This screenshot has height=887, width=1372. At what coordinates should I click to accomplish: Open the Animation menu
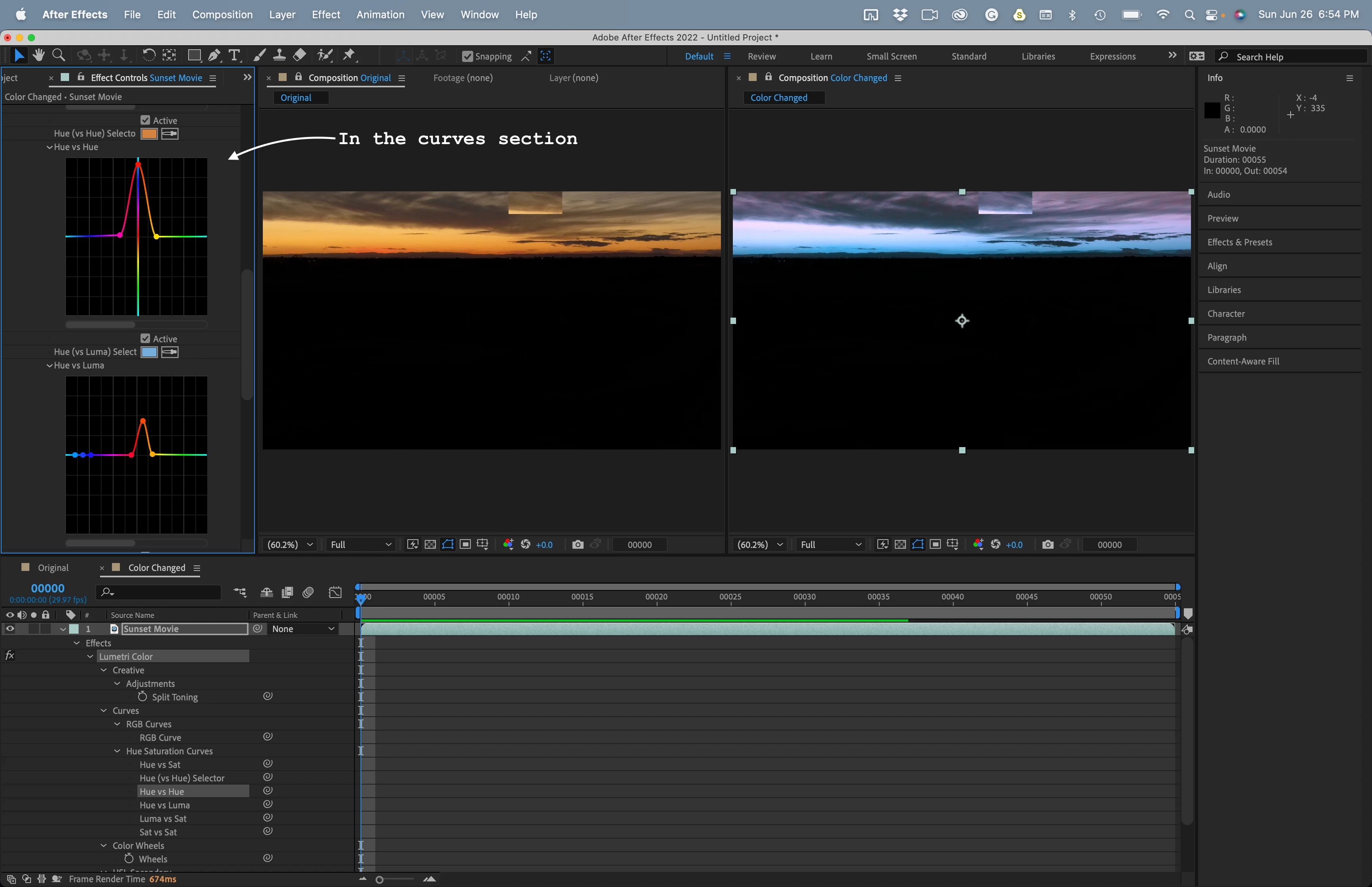click(380, 14)
